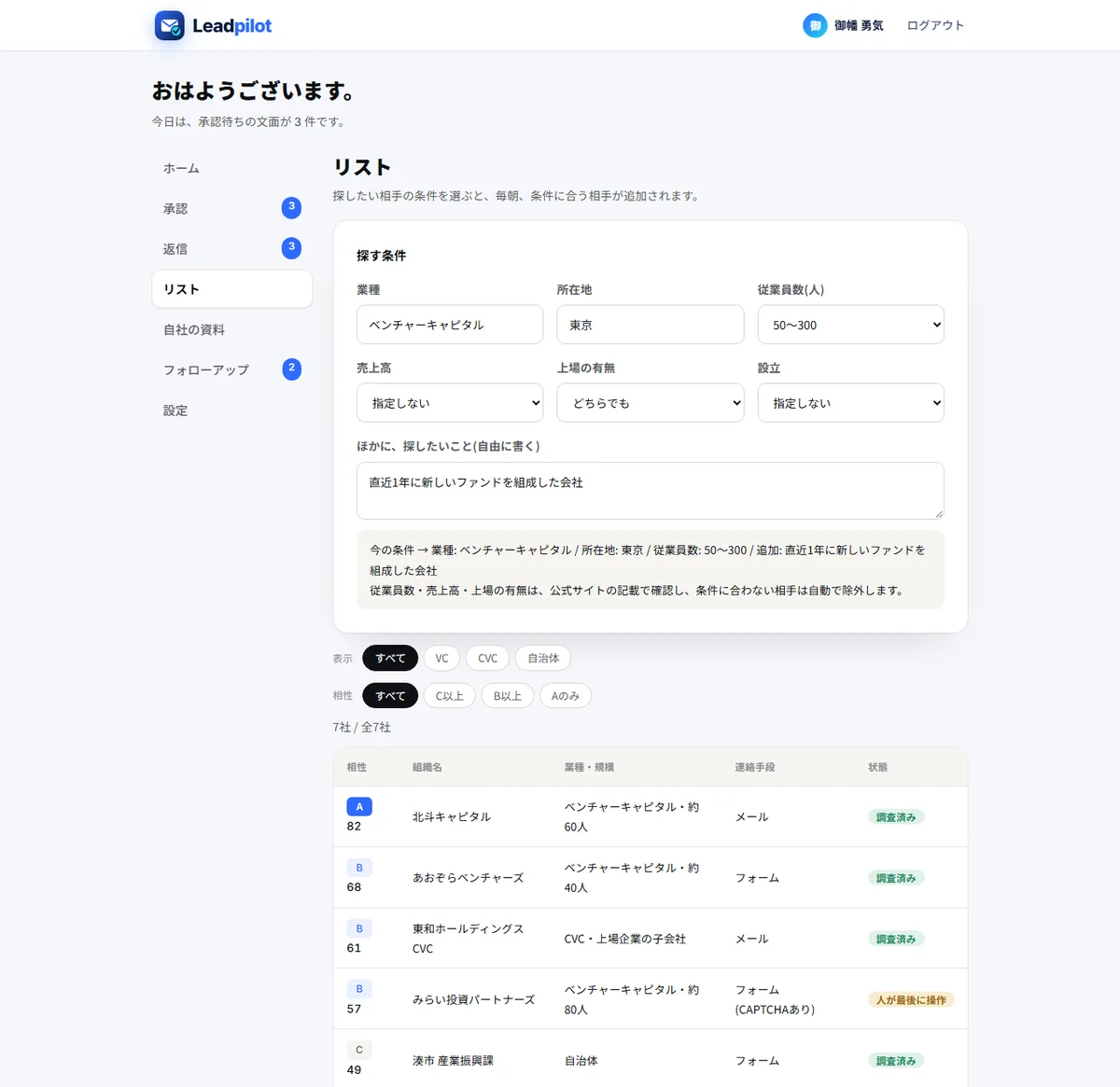Filter compatibility by Aのみ
This screenshot has height=1087, width=1120.
pyautogui.click(x=566, y=696)
